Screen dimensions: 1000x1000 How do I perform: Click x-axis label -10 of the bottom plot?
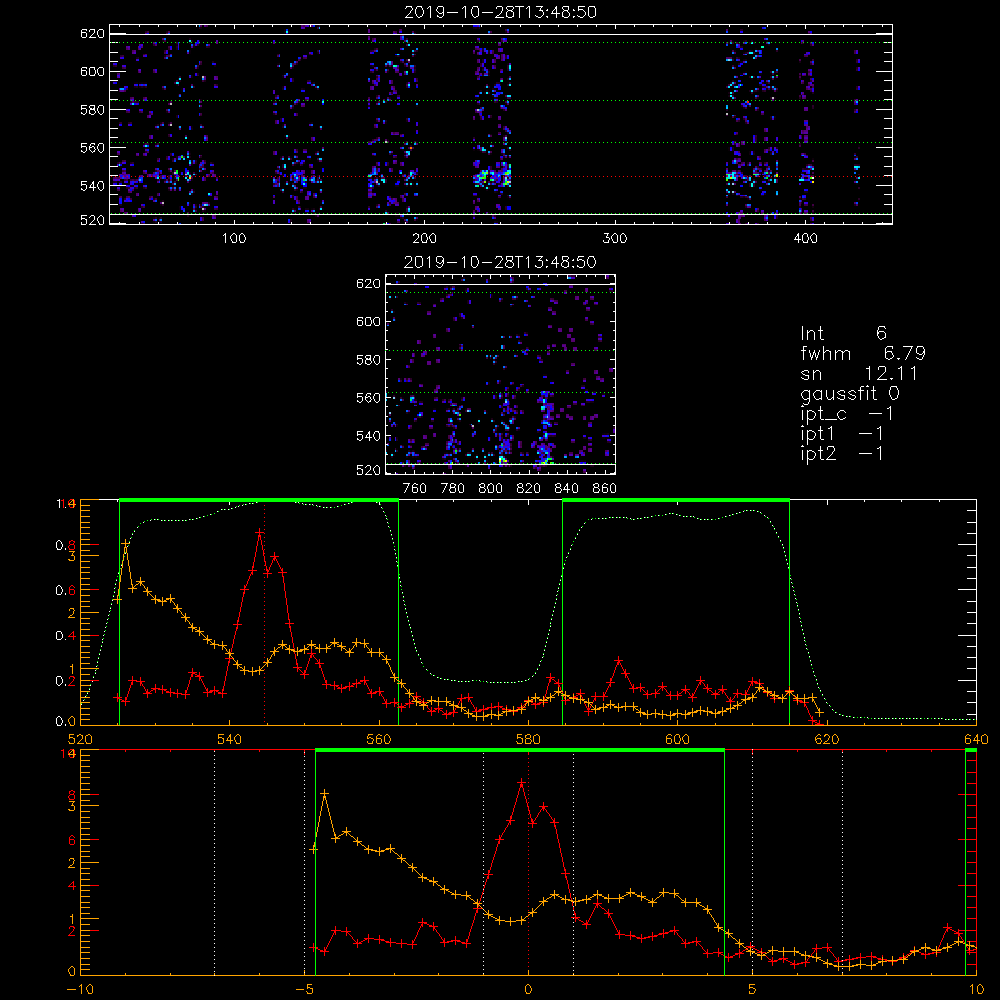point(80,990)
